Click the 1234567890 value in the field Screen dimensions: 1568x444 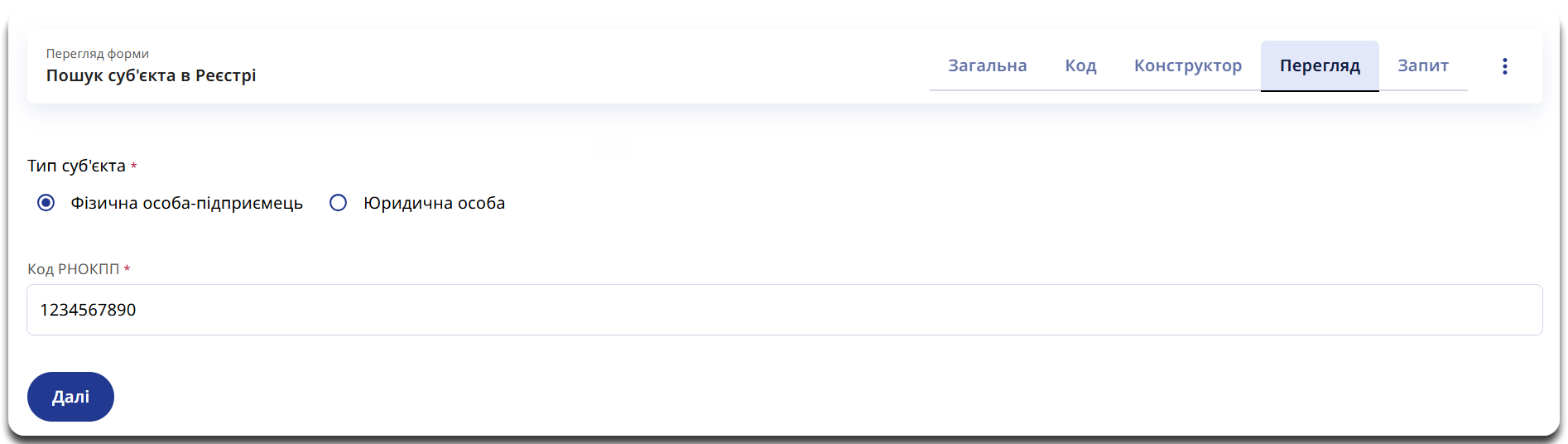click(88, 310)
